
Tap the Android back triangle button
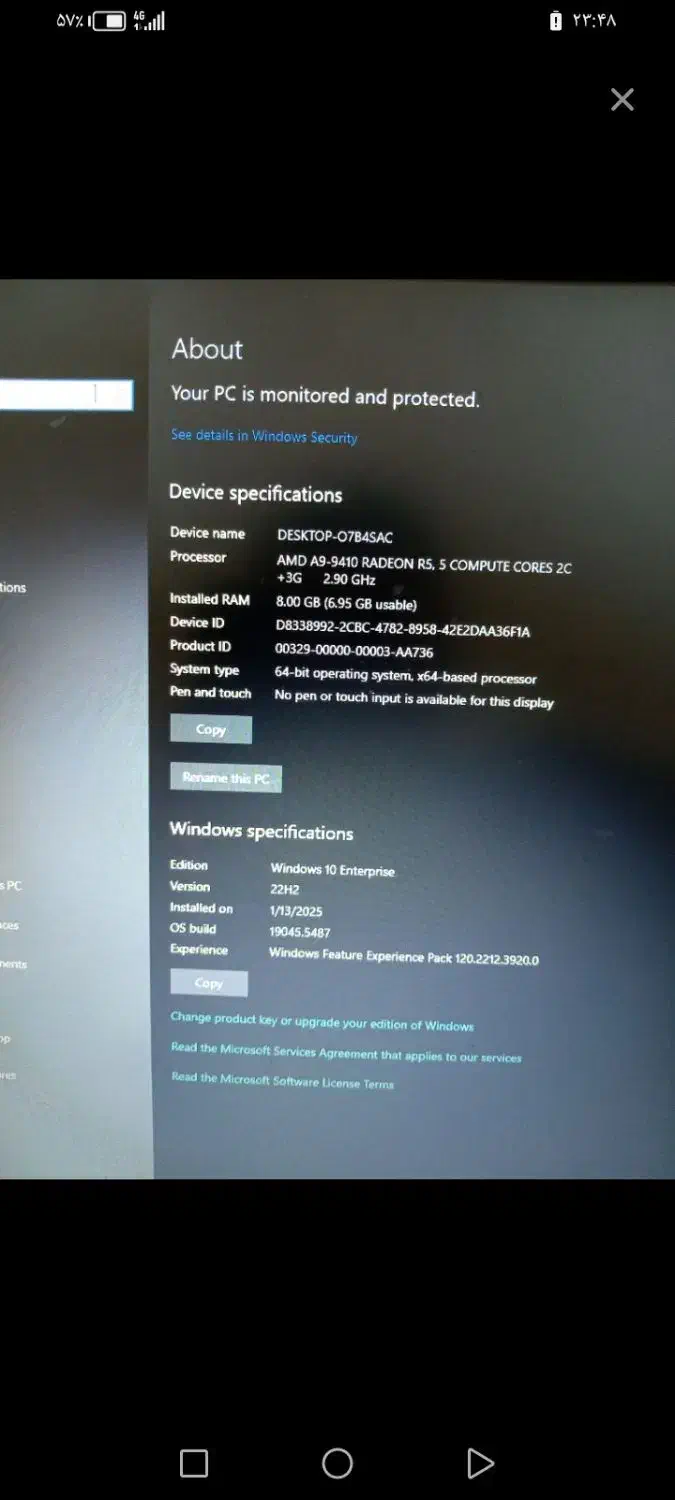(x=480, y=1464)
